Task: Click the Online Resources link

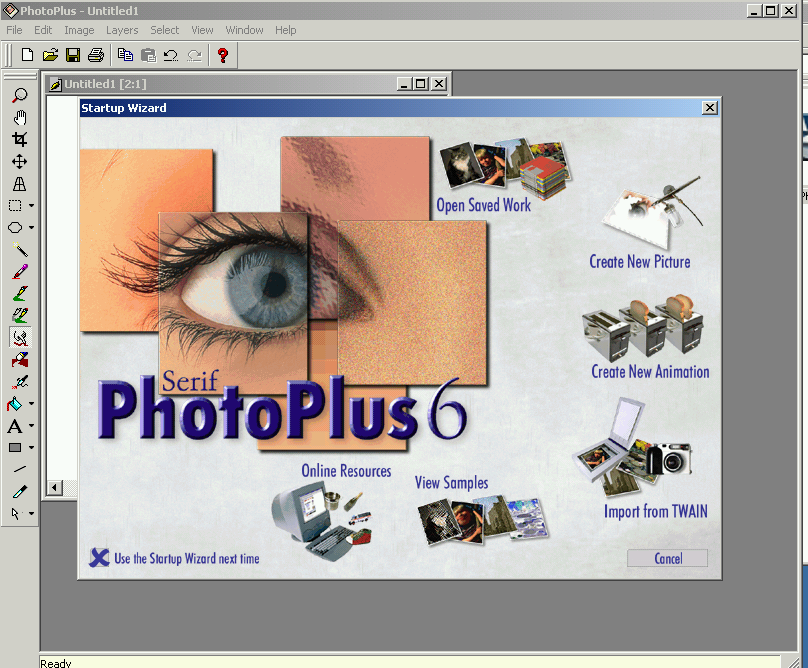Action: [346, 471]
